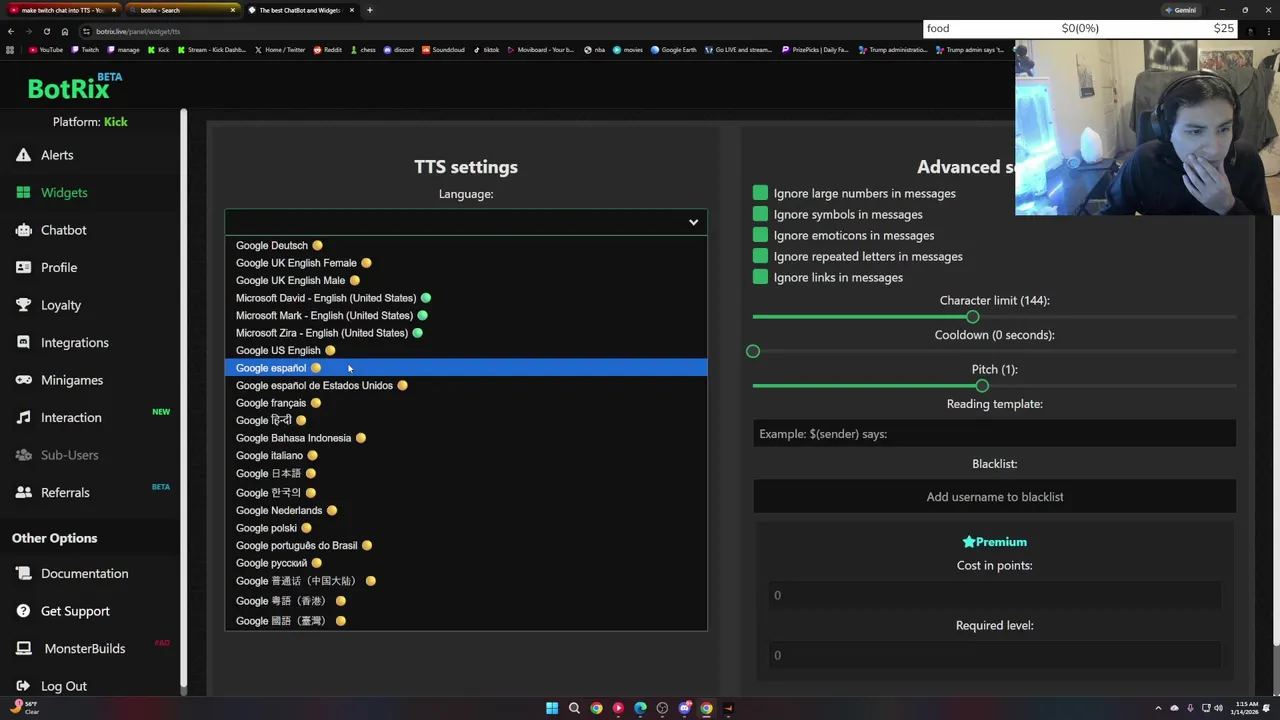Image resolution: width=1280 pixels, height=720 pixels.
Task: Go back in browser history
Action: coord(10,31)
